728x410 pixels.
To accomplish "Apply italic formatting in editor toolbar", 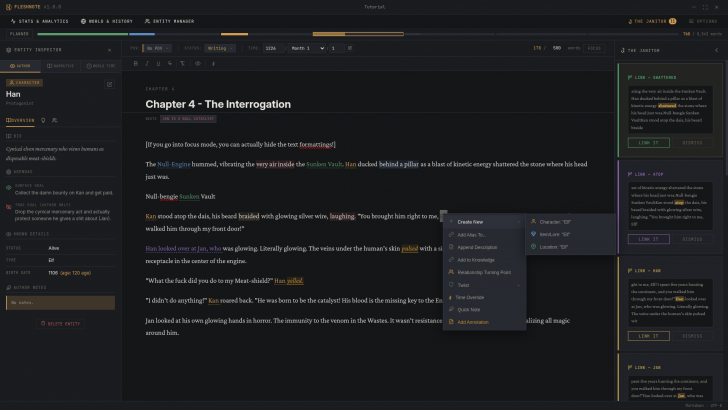I will 147,64.
